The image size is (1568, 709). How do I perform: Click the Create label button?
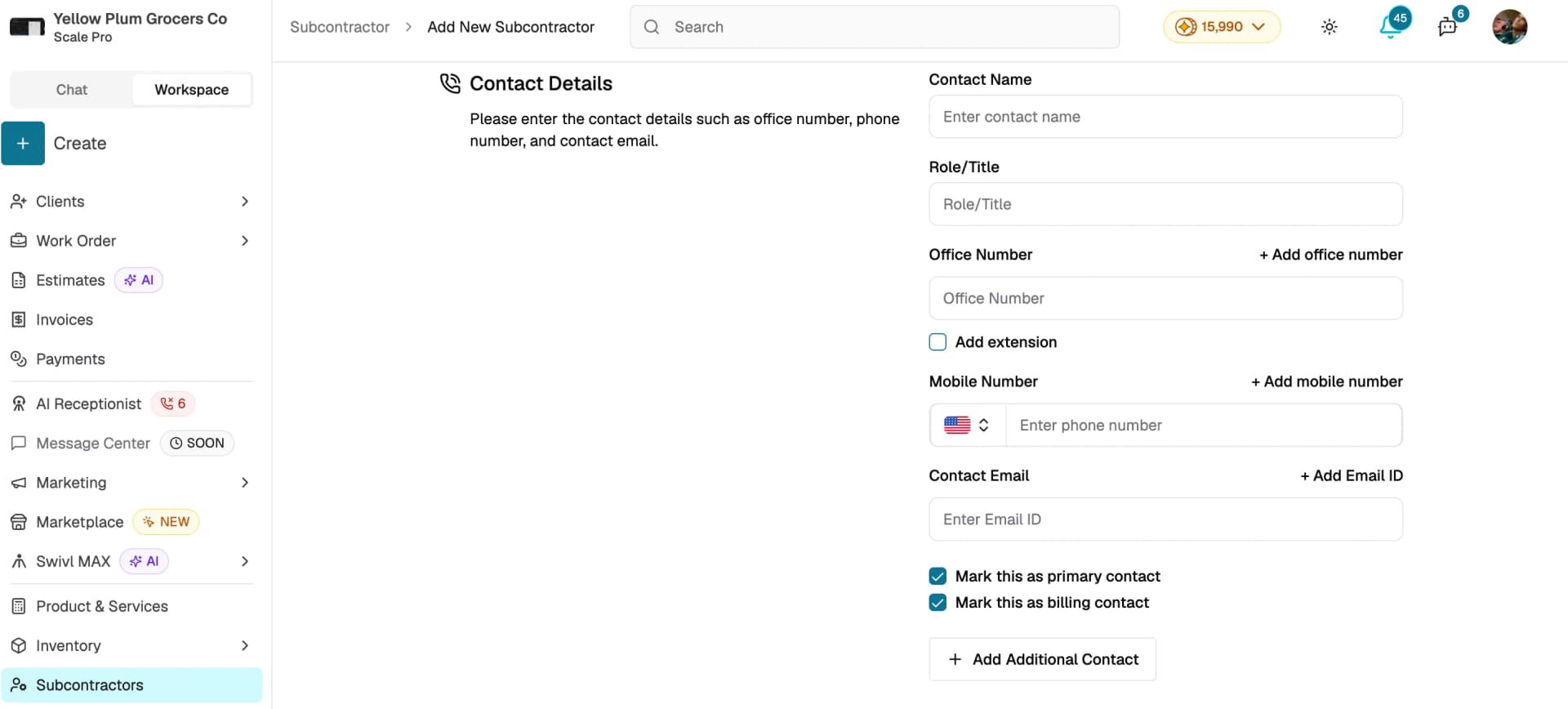tap(80, 144)
